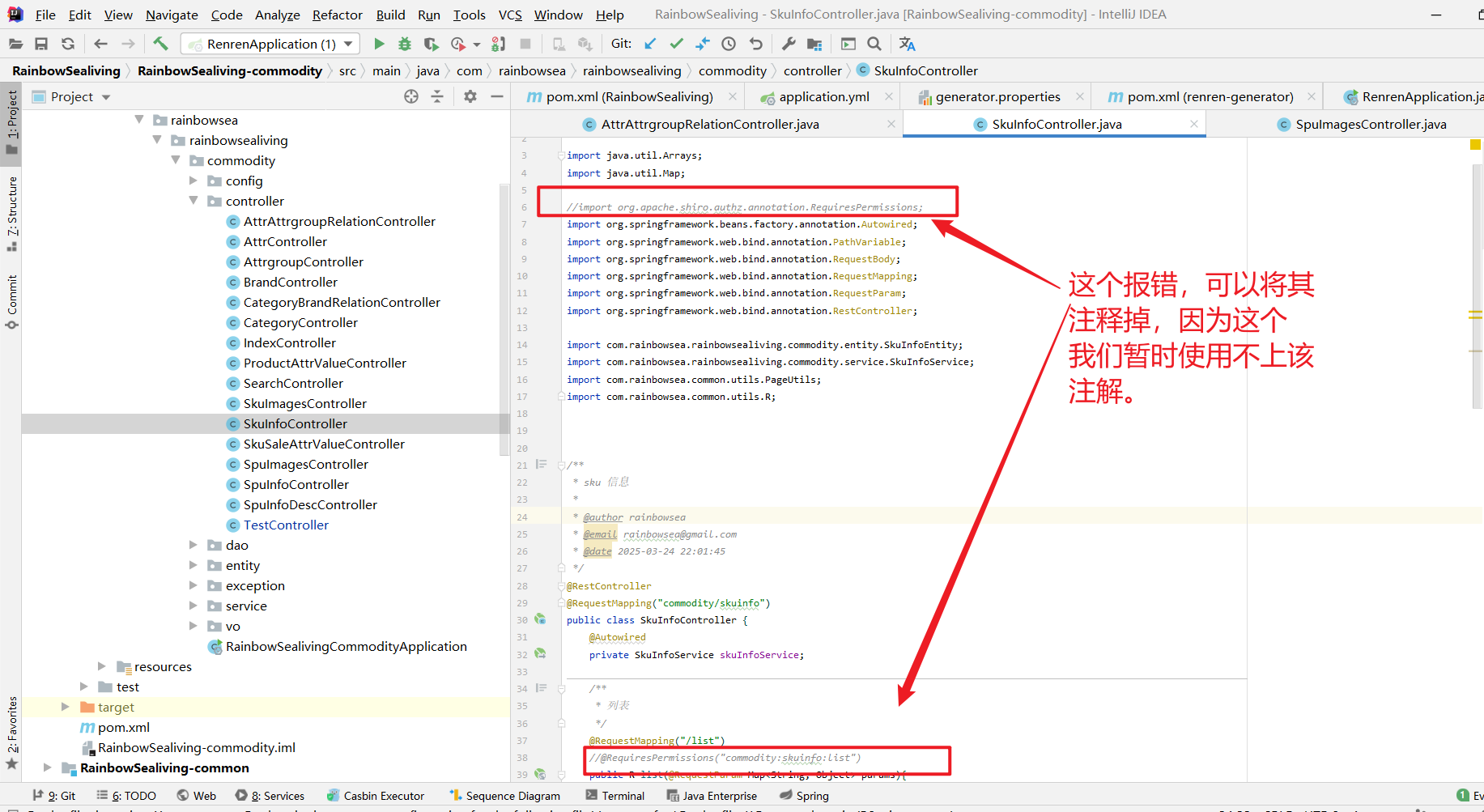Click Search Everywhere magnifier icon
This screenshot has width=1484, height=812.
click(874, 44)
